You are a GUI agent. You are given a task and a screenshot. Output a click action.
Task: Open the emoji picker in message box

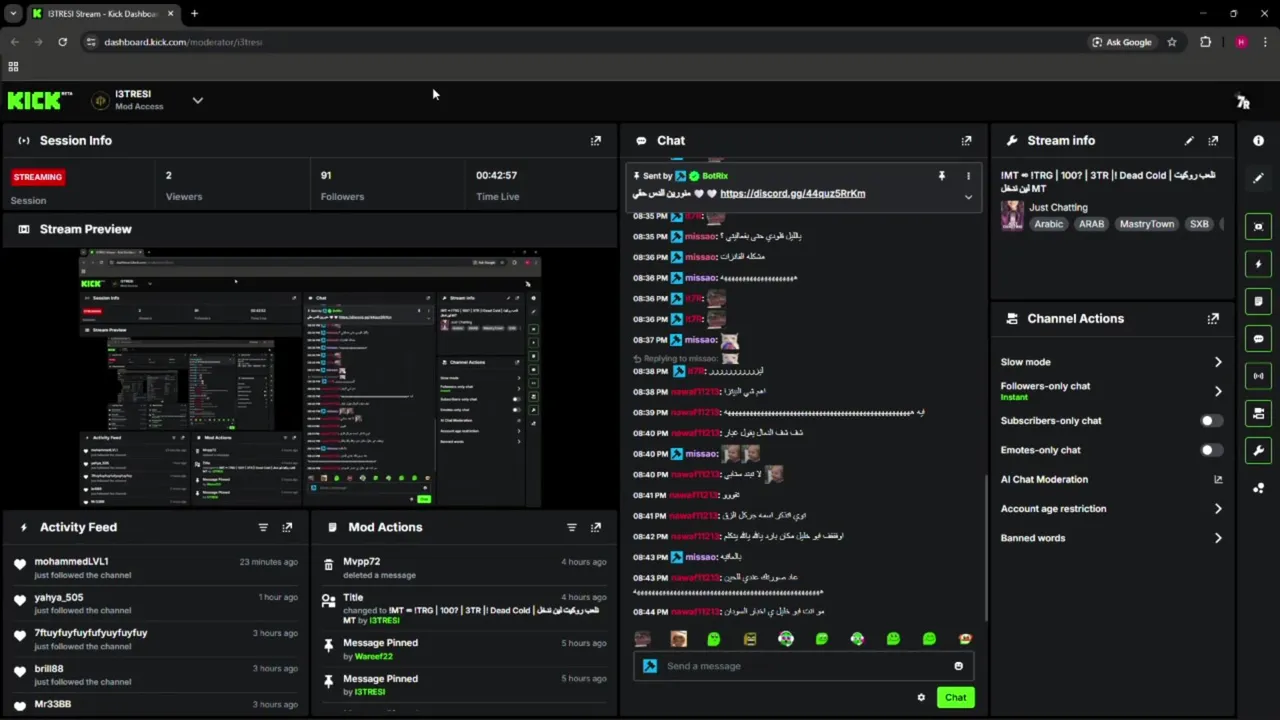click(958, 666)
